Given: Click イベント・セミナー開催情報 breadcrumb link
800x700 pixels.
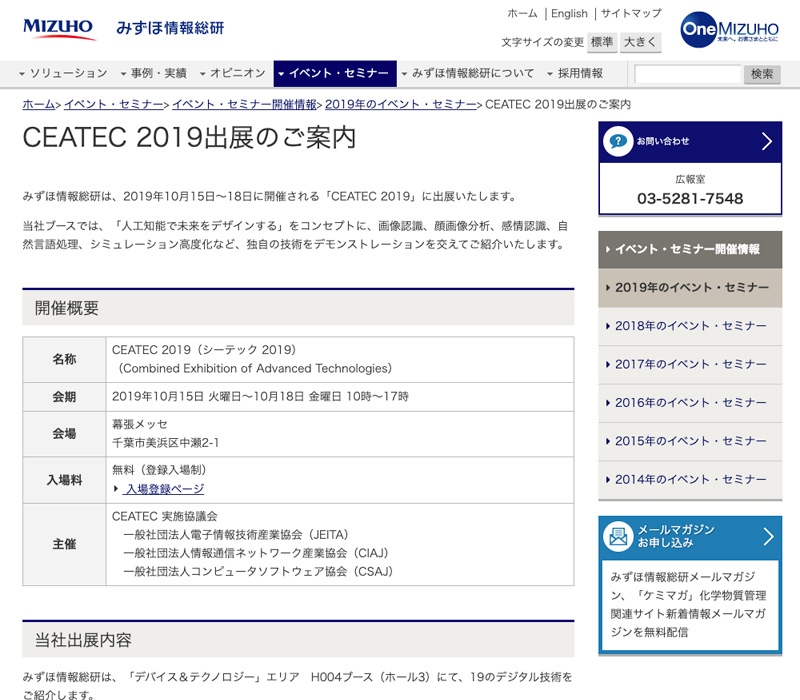Looking at the screenshot, I should pos(244,104).
